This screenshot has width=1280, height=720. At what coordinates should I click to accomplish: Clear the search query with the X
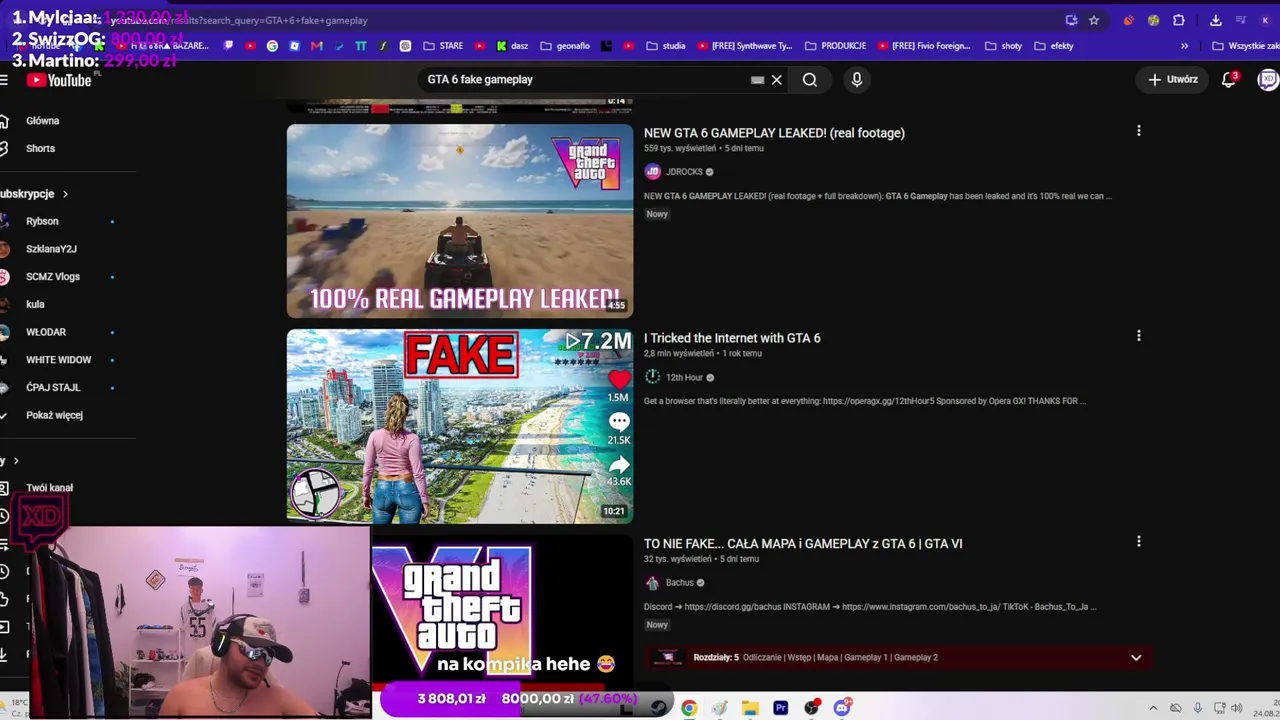(776, 80)
